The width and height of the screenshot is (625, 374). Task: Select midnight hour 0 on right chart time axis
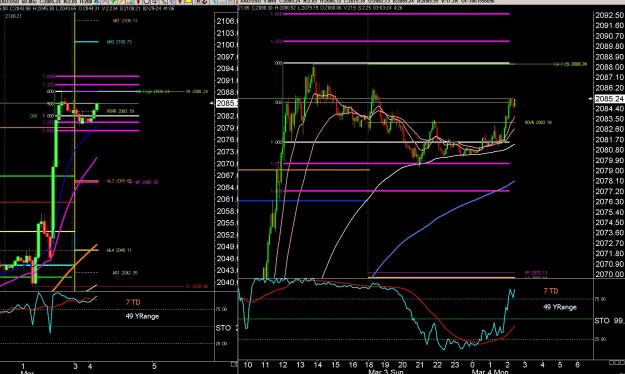pos(472,365)
